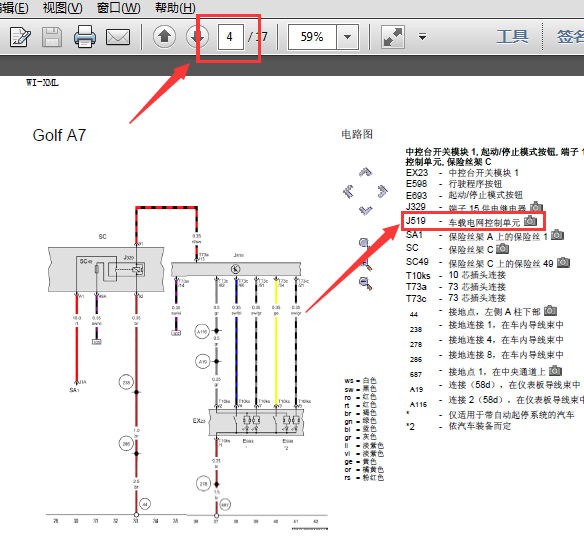Click the edit/sign document pencil icon

coord(20,37)
